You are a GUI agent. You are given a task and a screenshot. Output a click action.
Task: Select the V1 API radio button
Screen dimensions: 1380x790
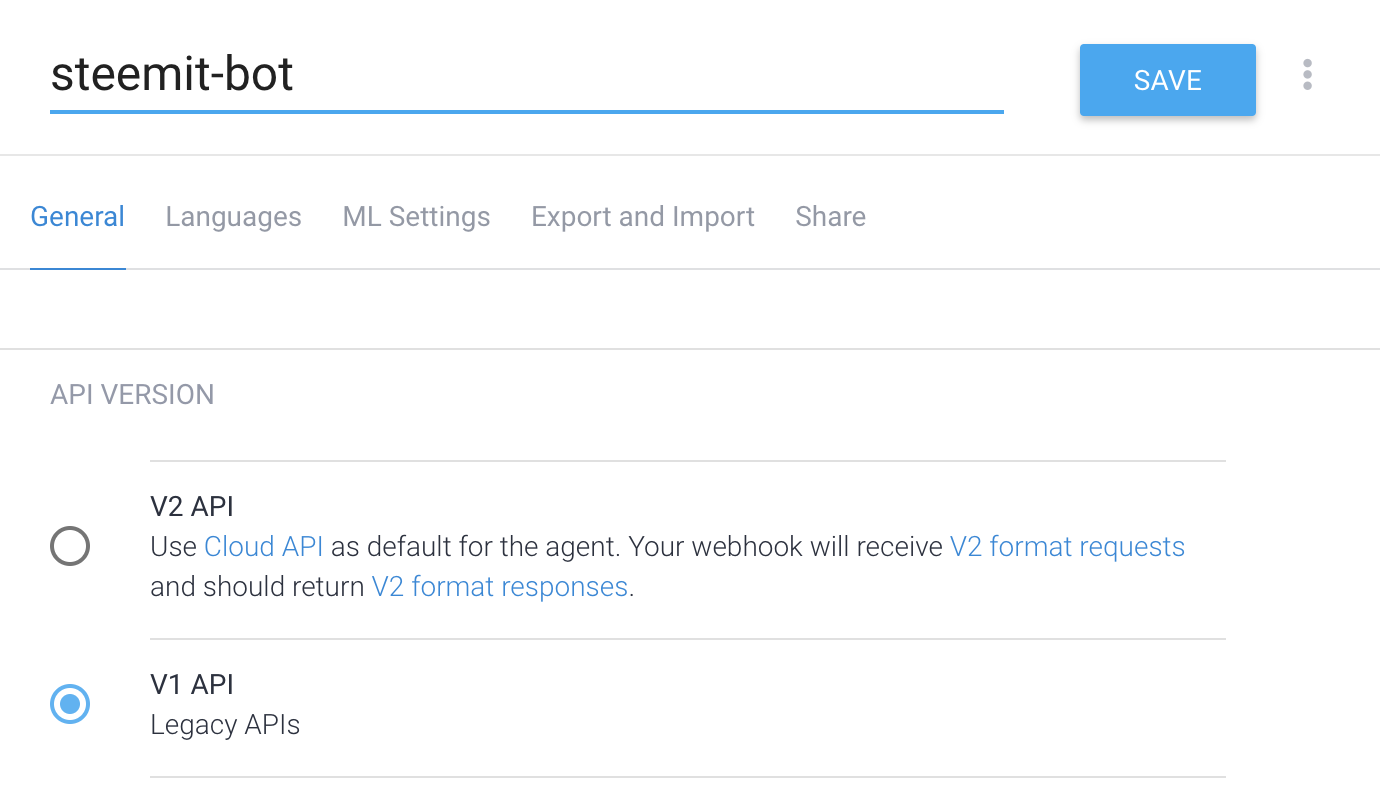tap(70, 704)
